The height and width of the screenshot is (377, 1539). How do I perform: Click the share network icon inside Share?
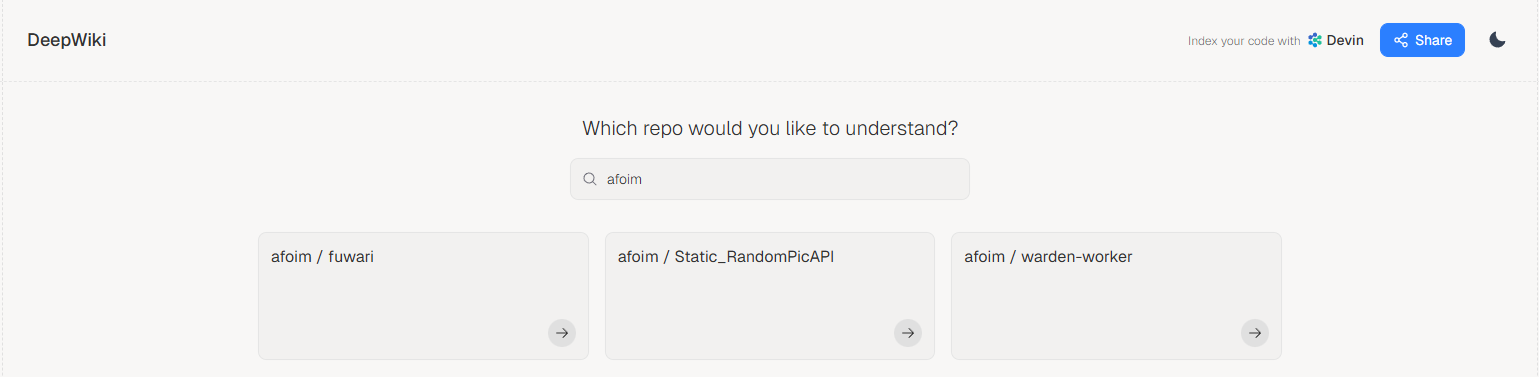tap(1401, 40)
